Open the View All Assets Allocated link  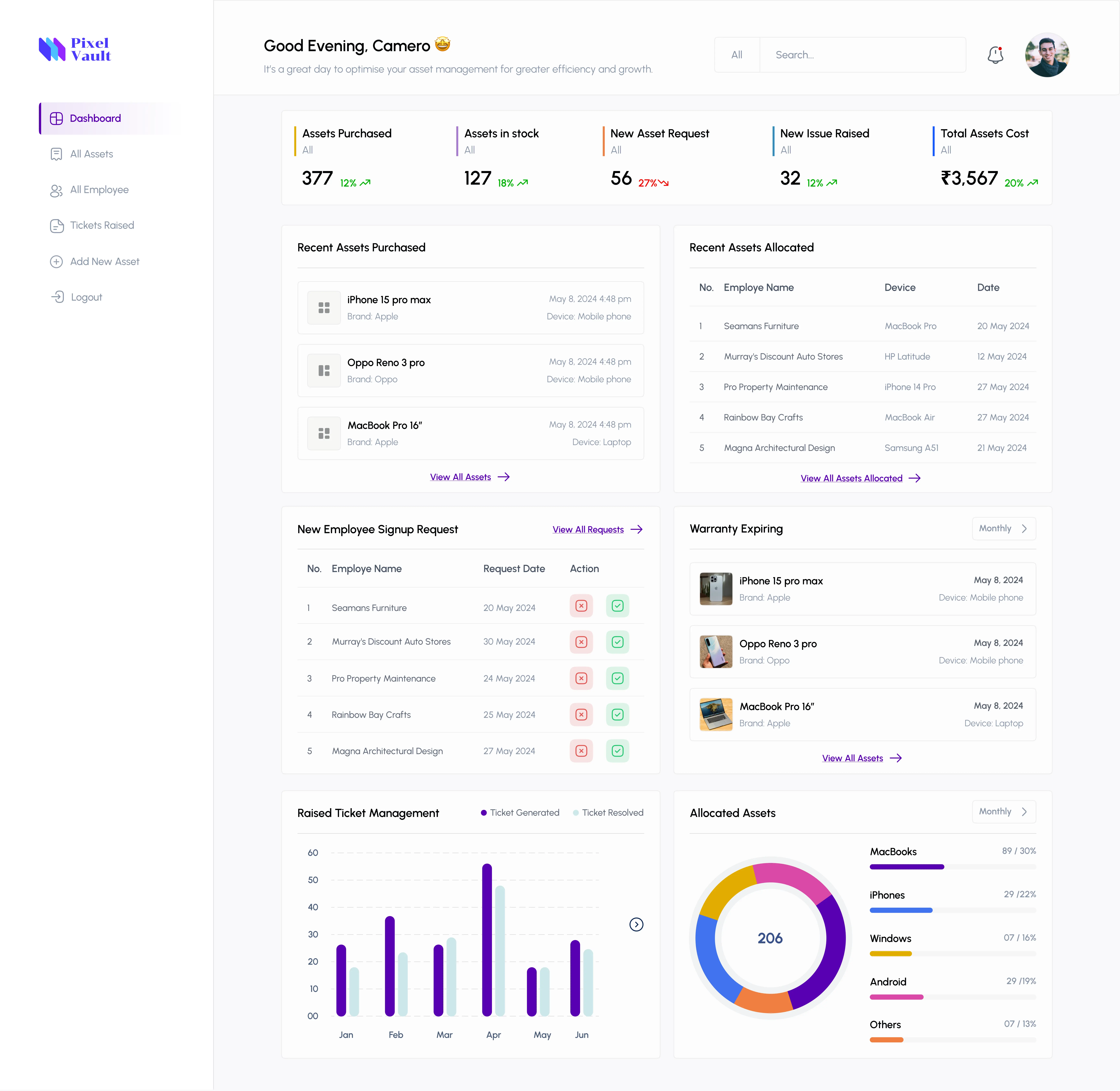(851, 478)
